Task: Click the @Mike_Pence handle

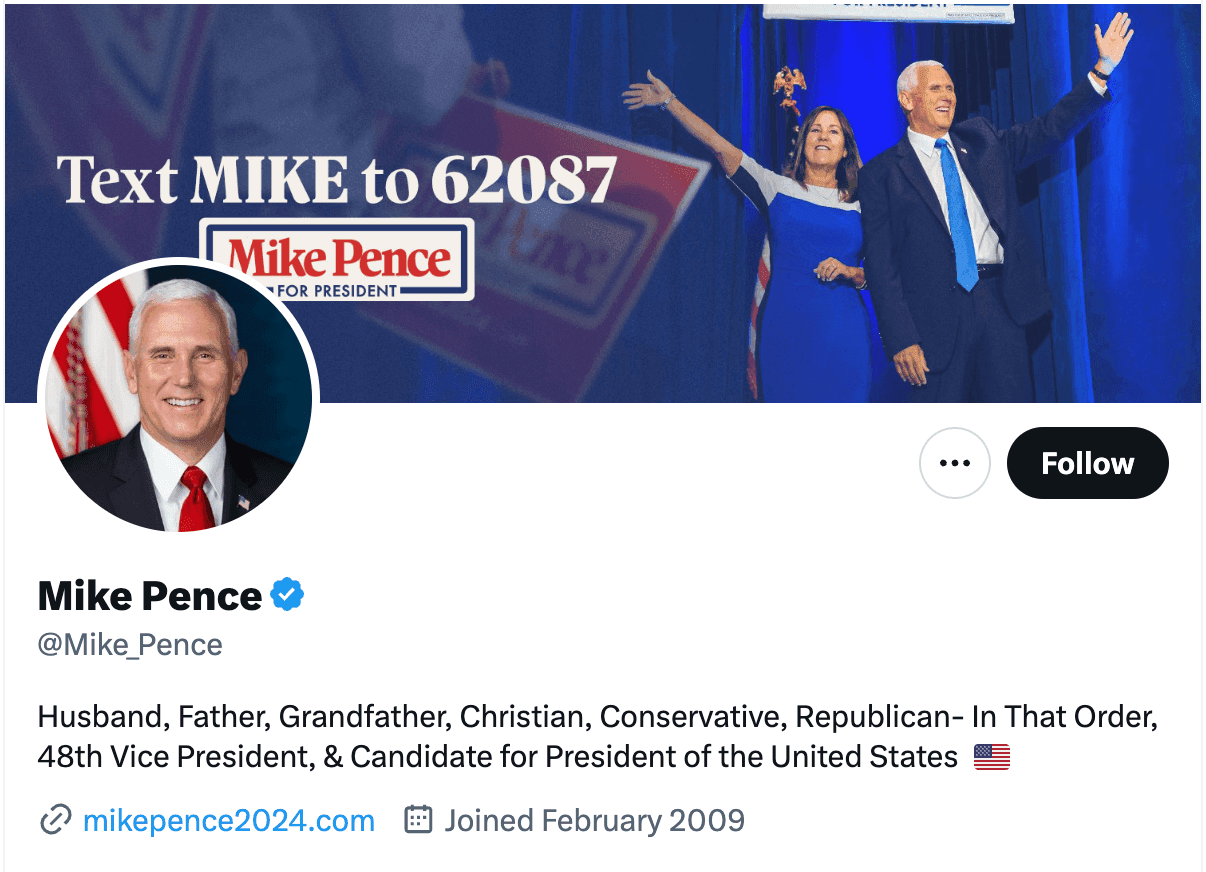Action: 130,645
